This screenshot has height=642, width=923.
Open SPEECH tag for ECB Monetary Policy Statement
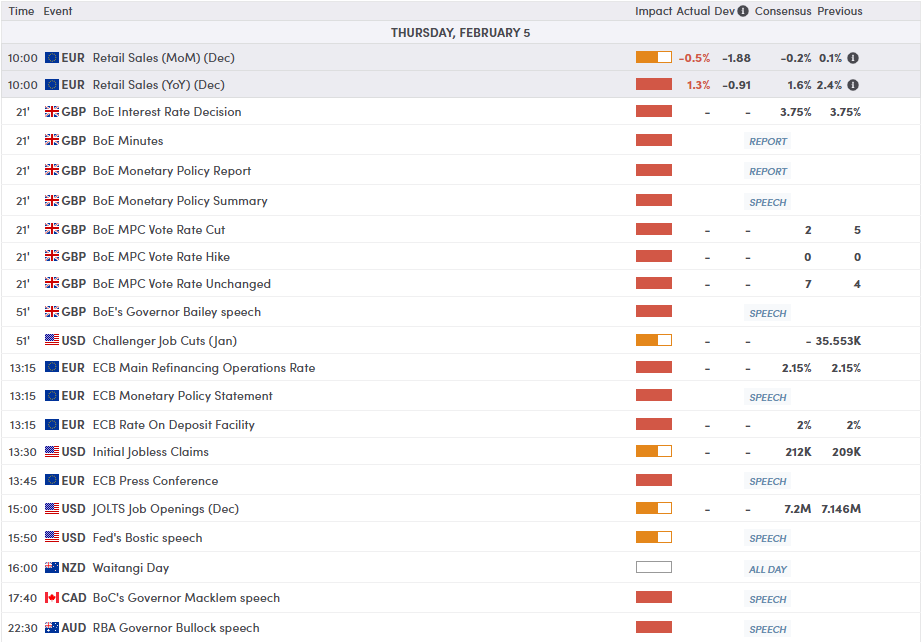pos(768,398)
